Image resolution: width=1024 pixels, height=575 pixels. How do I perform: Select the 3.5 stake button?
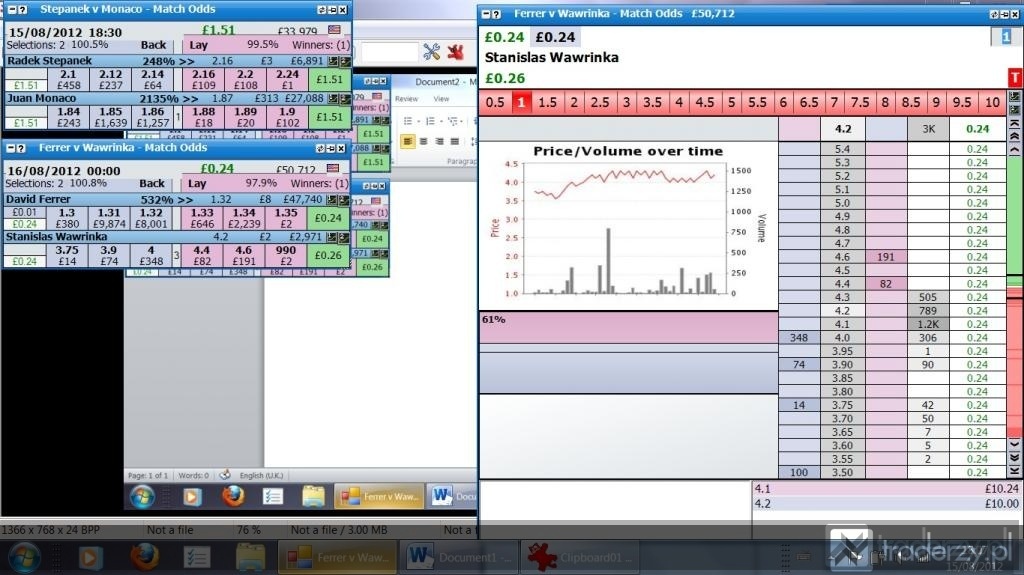(x=652, y=103)
